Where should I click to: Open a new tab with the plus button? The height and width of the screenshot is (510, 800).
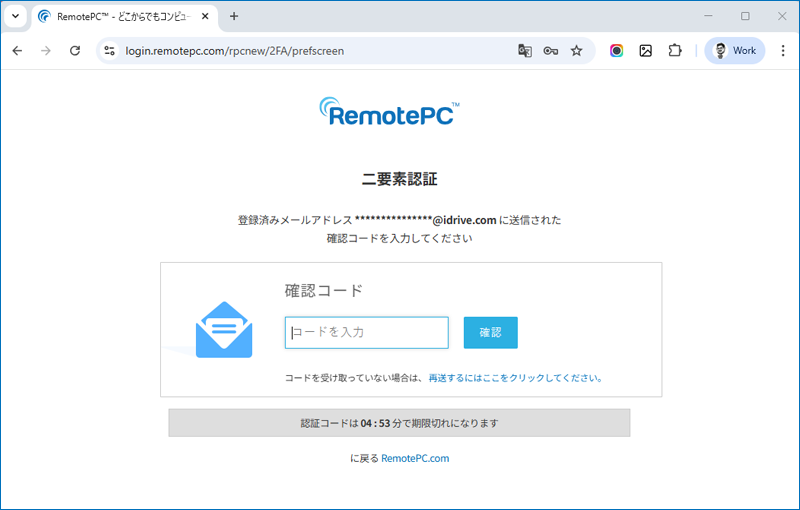coord(234,16)
